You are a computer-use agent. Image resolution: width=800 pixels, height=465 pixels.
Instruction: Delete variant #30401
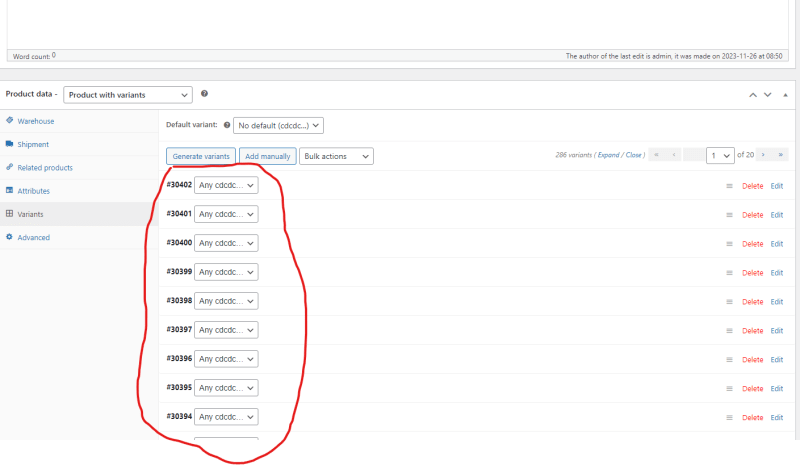pyautogui.click(x=753, y=215)
